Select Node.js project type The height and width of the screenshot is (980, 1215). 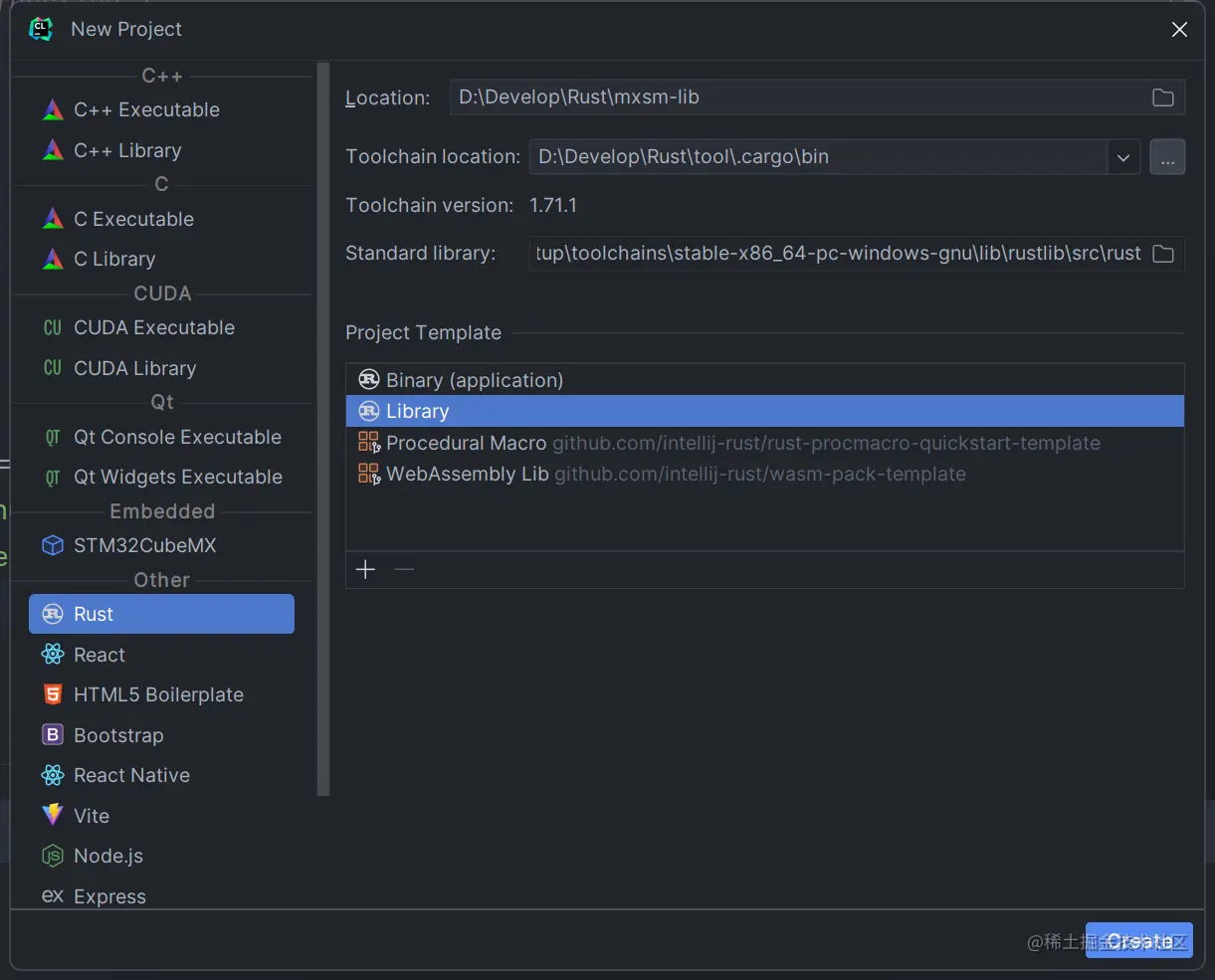coord(161,856)
